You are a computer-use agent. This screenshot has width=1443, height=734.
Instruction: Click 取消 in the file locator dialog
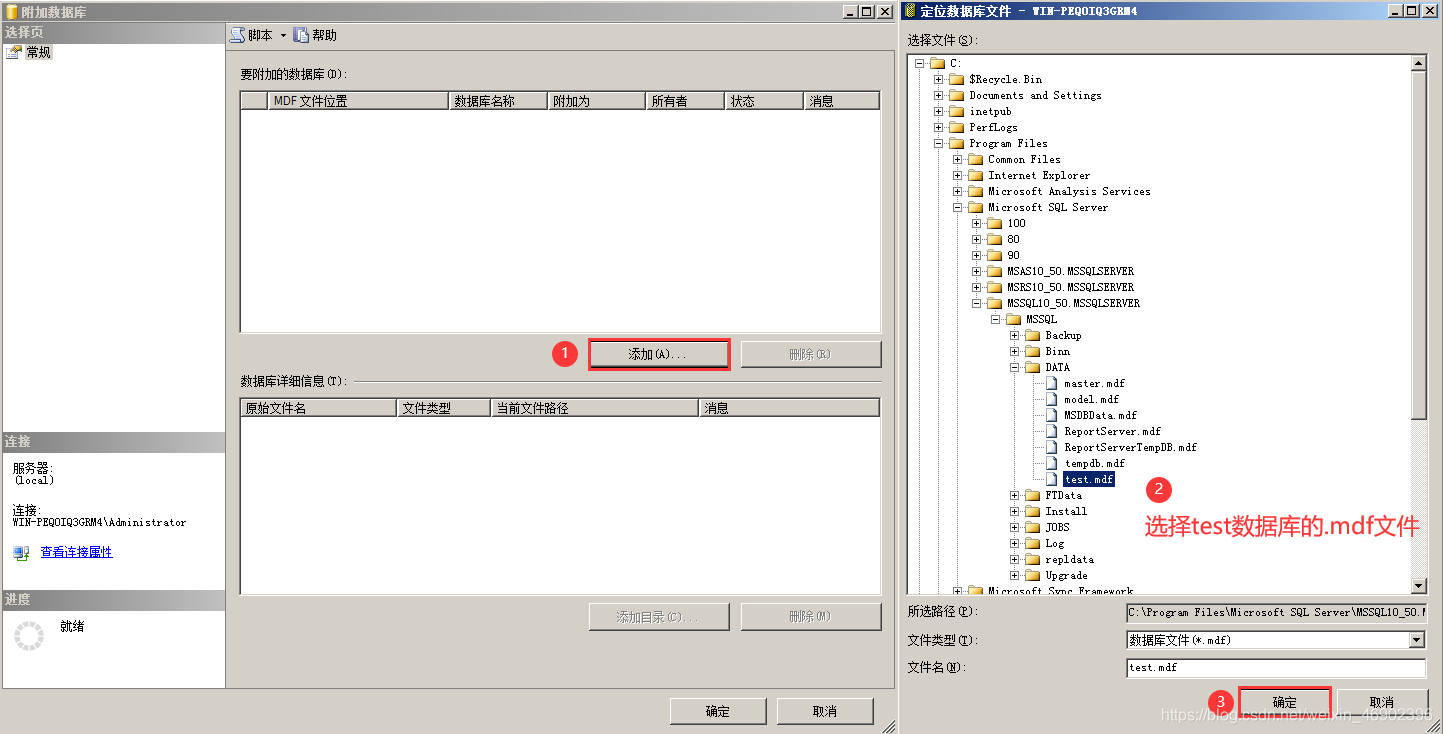1382,702
